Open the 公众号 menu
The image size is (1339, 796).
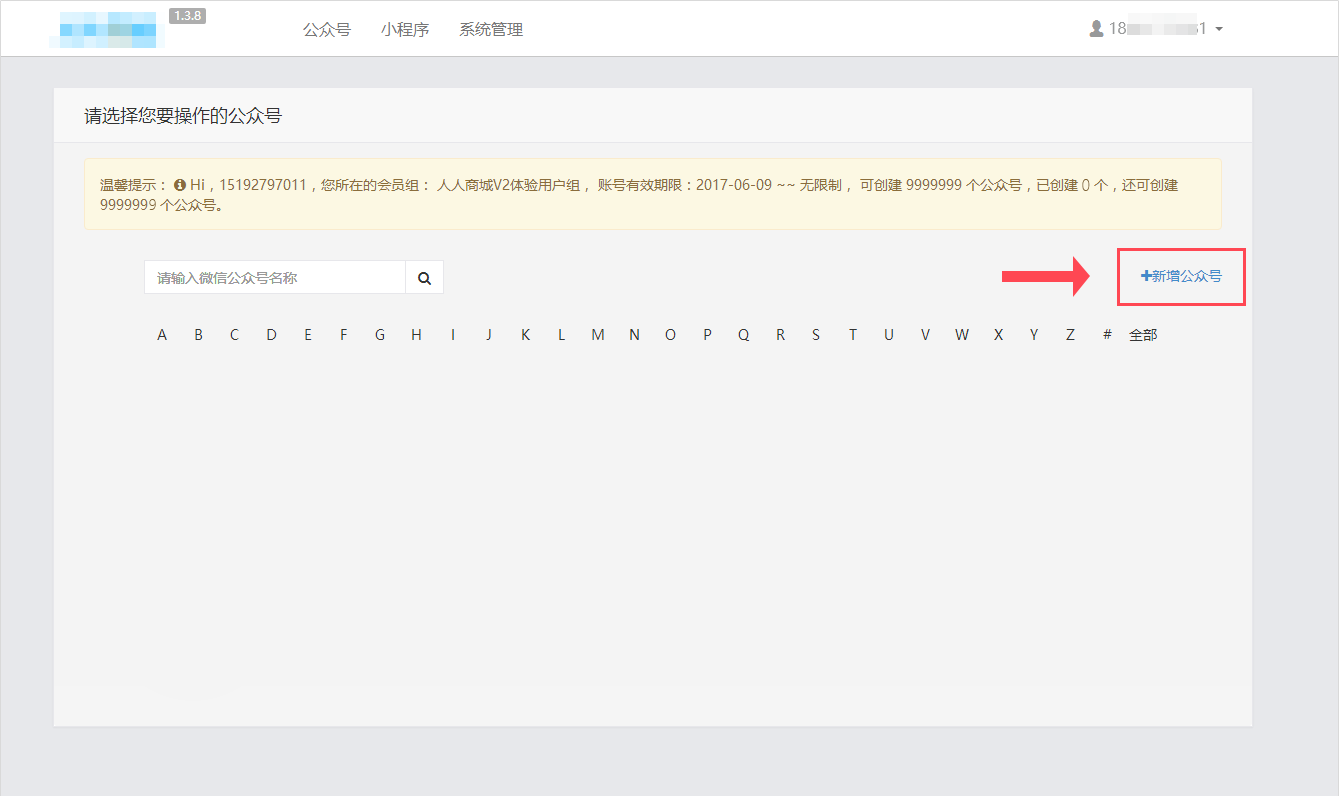[327, 30]
